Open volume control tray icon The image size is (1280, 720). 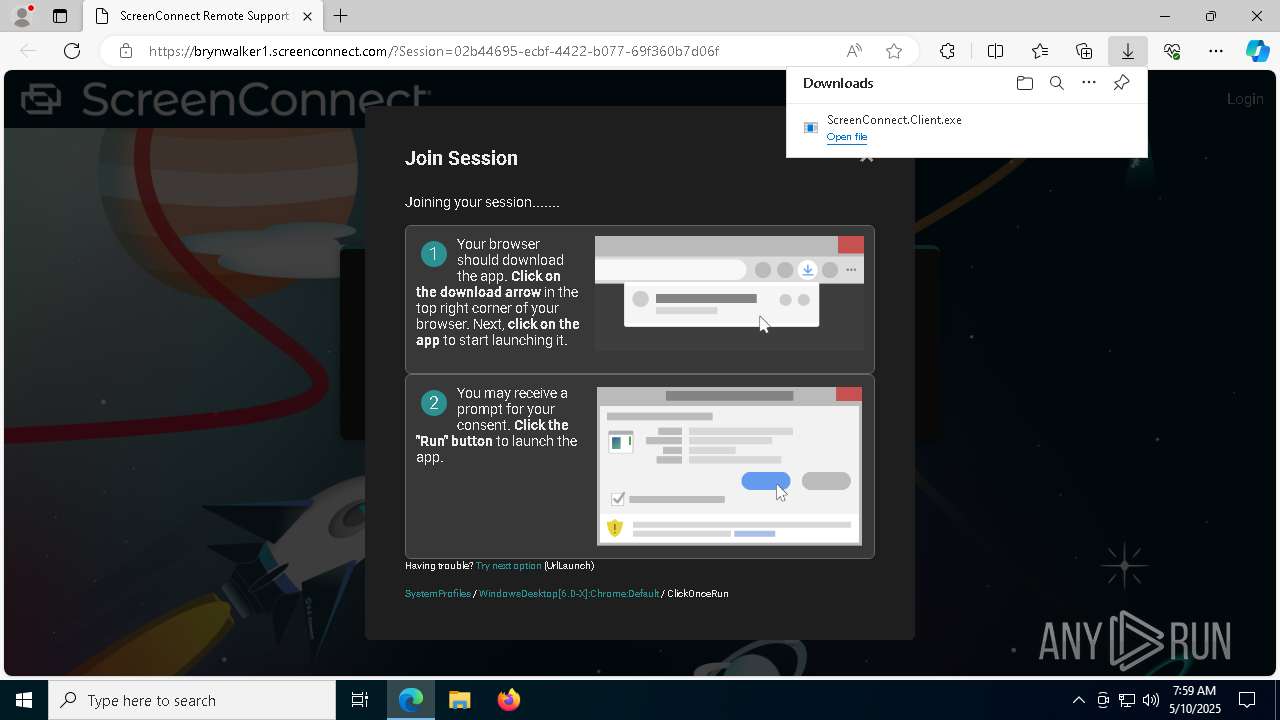click(1151, 700)
